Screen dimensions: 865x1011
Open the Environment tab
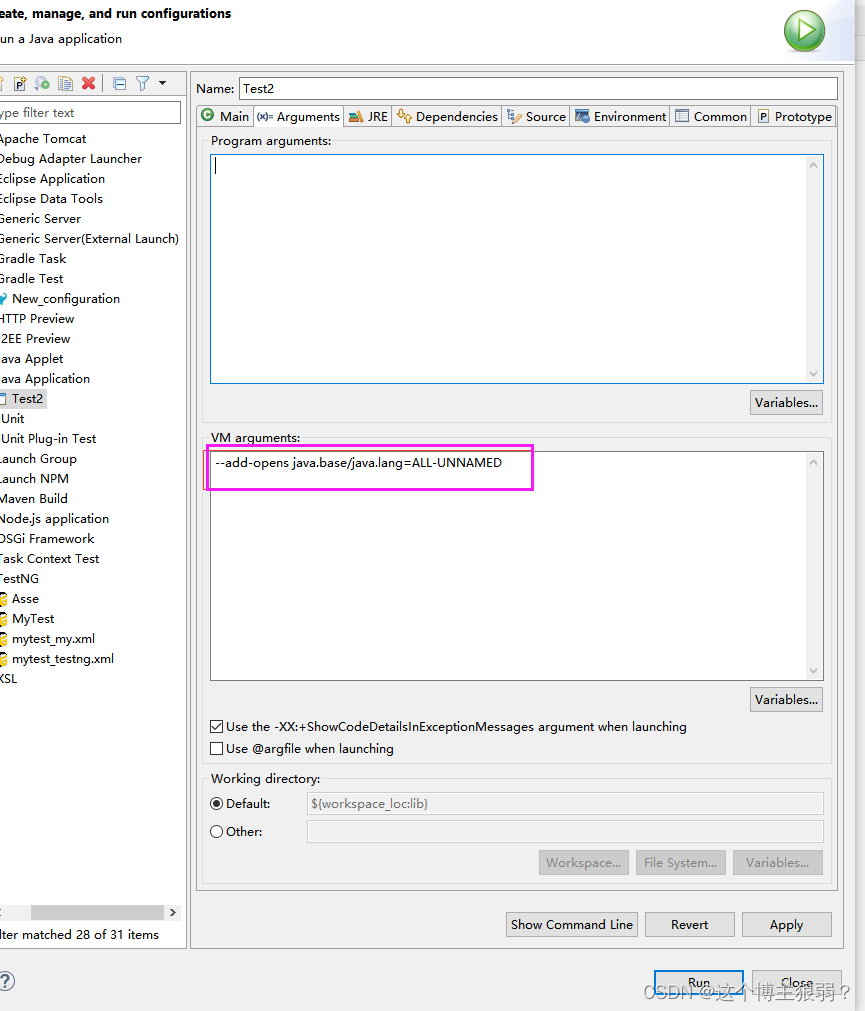pos(619,116)
